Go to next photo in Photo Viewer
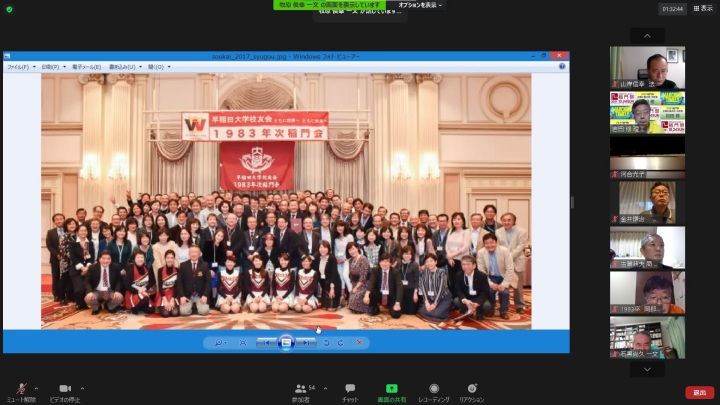The image size is (720, 405). 305,343
